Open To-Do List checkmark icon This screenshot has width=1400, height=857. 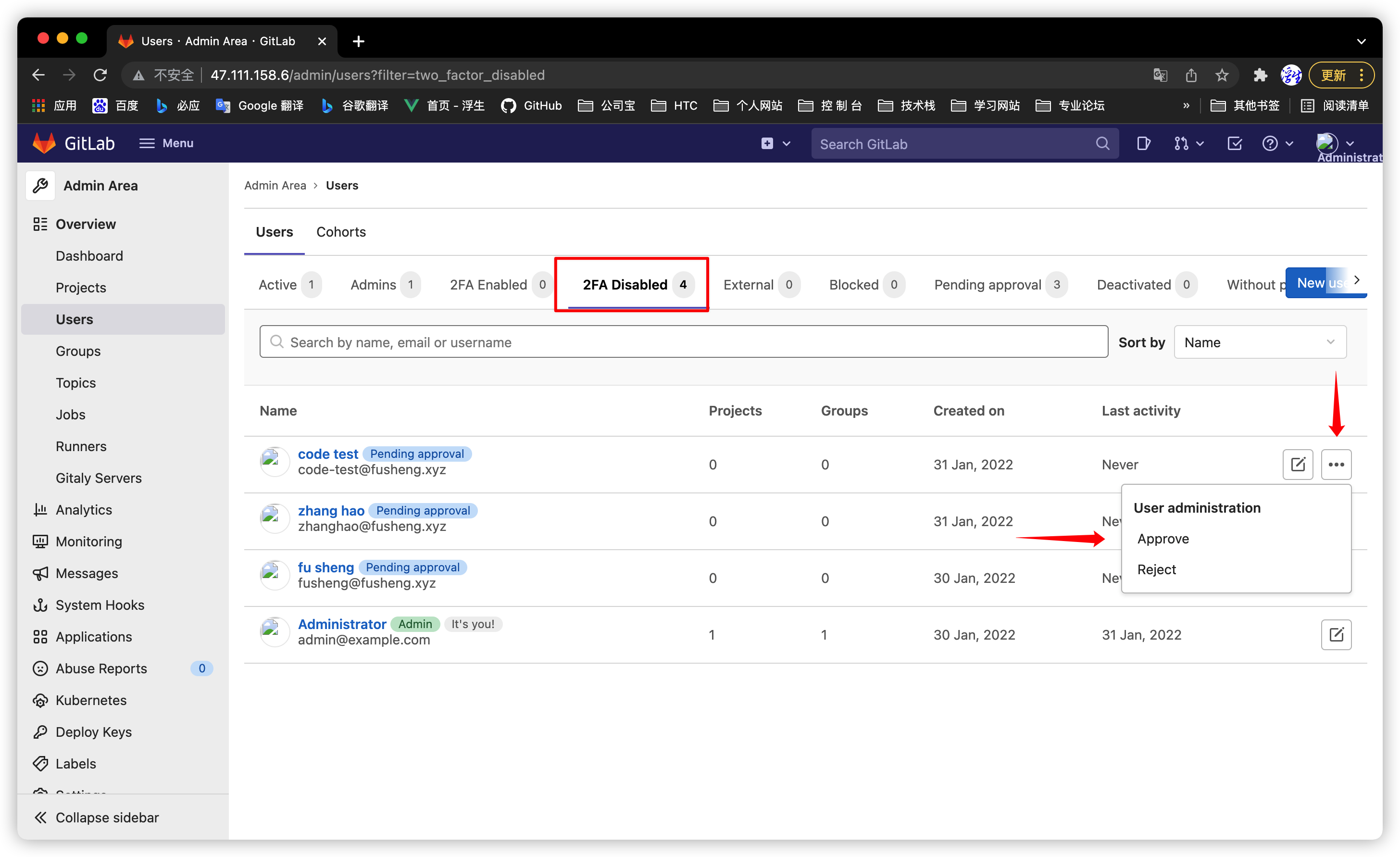(1234, 143)
